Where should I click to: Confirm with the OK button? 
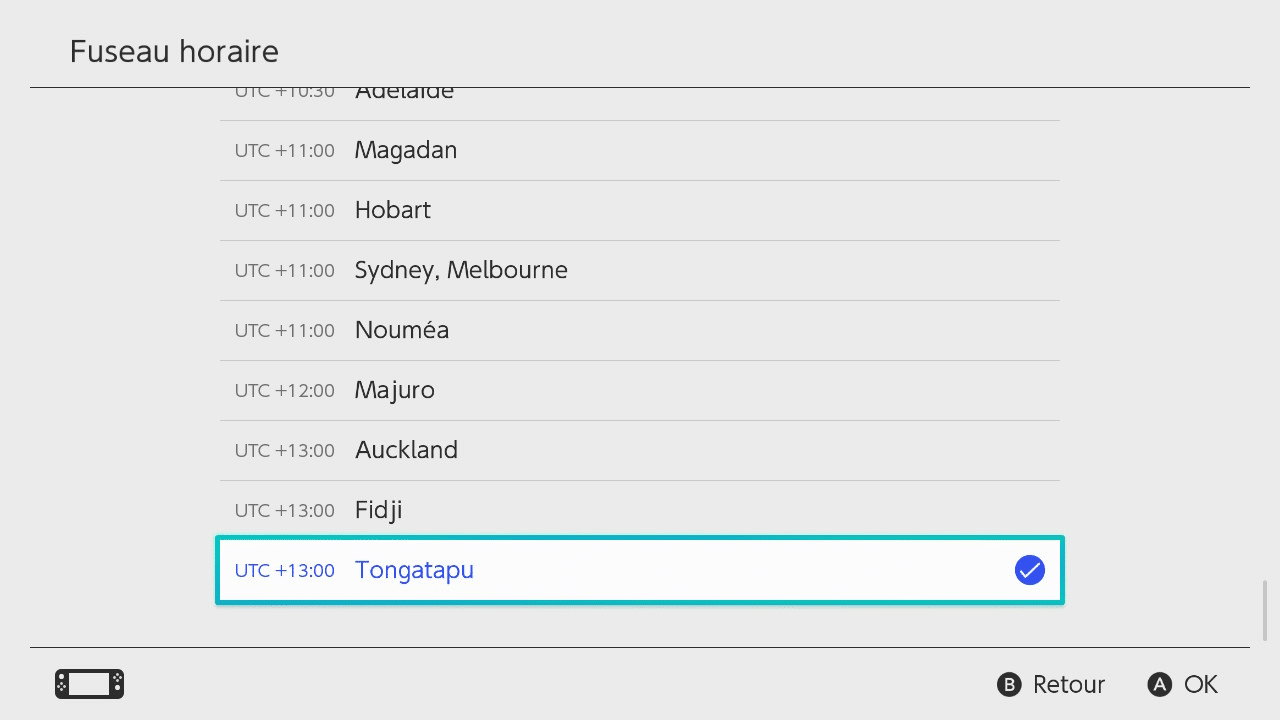(x=1183, y=684)
